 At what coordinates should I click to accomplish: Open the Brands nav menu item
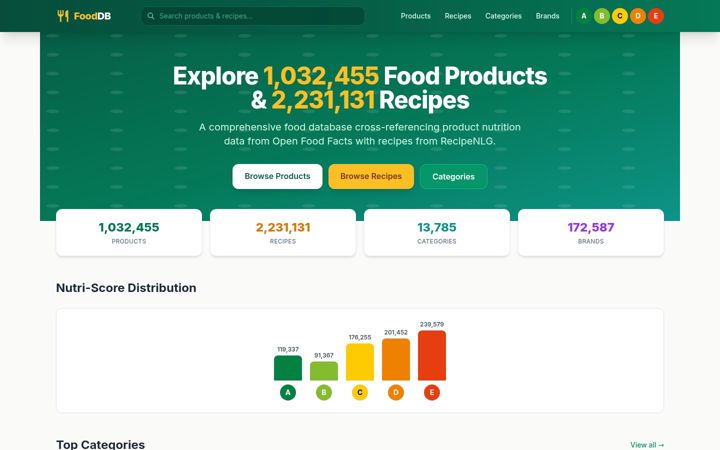tap(547, 16)
